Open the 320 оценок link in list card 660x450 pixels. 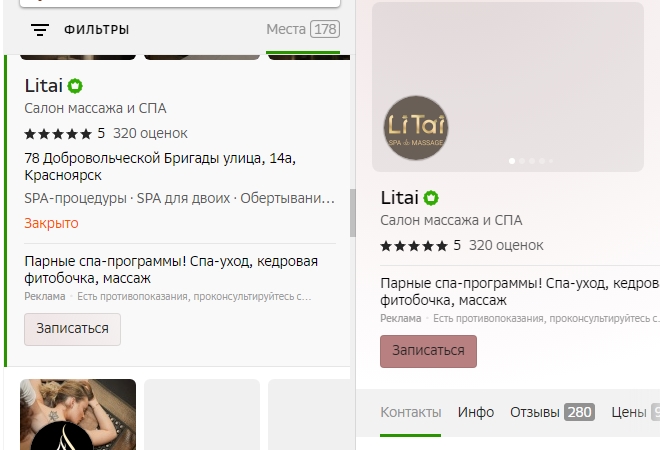tap(150, 134)
